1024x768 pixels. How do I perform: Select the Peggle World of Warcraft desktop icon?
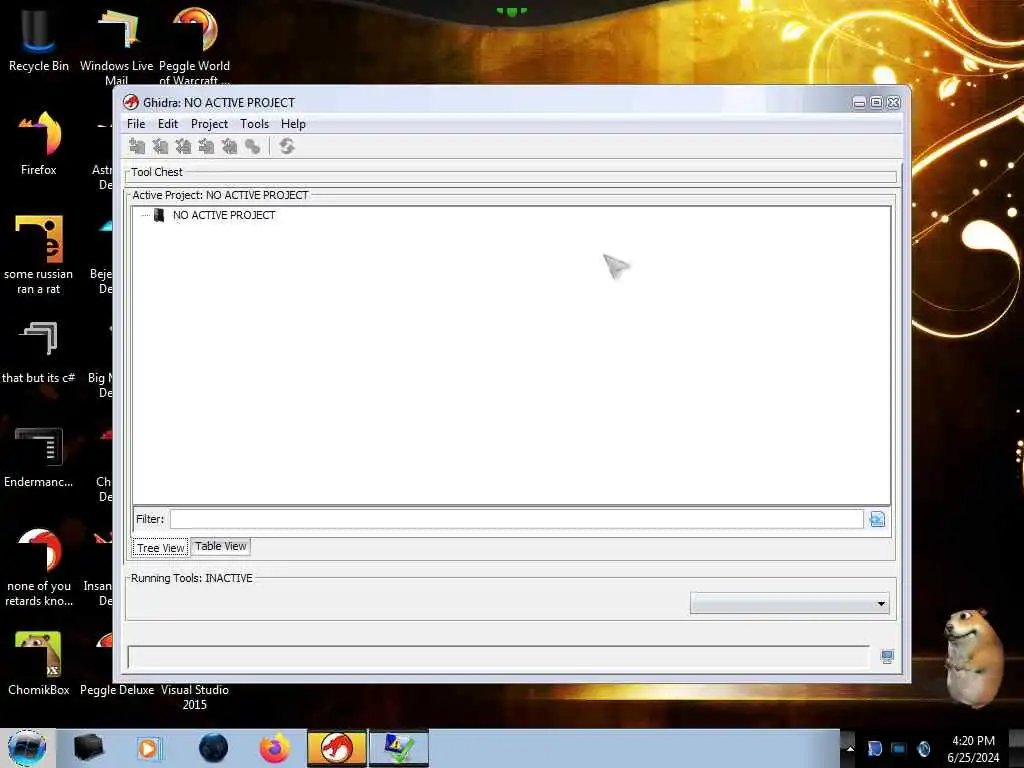click(x=195, y=46)
